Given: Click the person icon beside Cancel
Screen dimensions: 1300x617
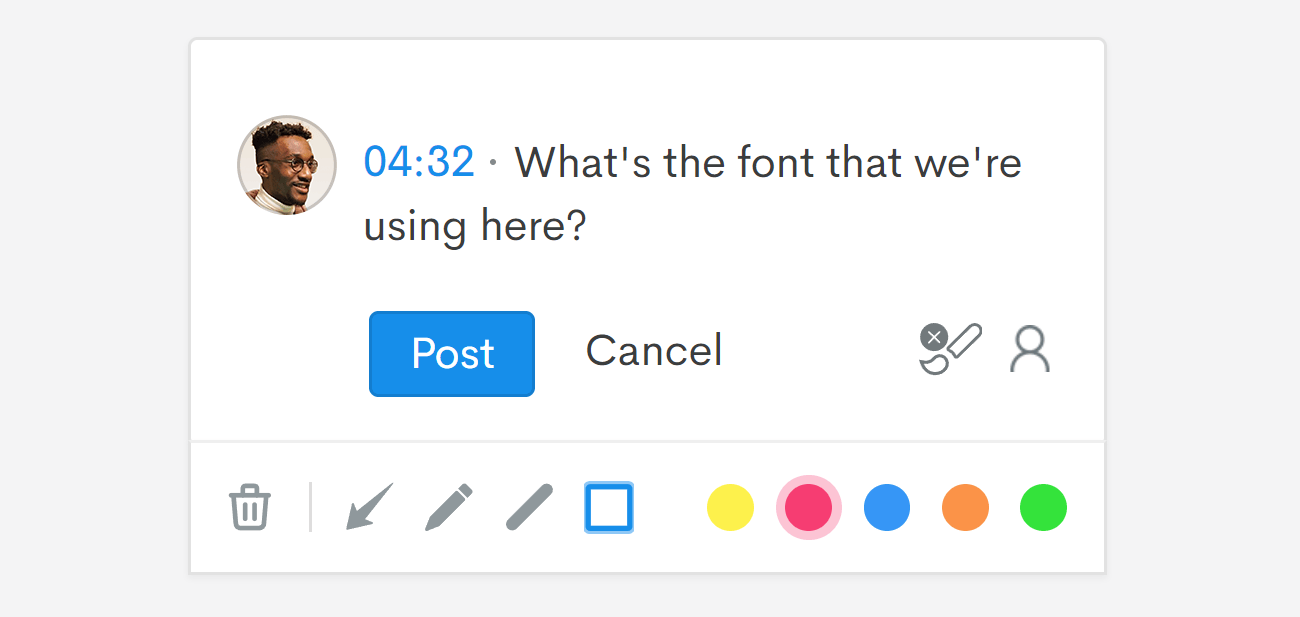Looking at the screenshot, I should (1030, 349).
